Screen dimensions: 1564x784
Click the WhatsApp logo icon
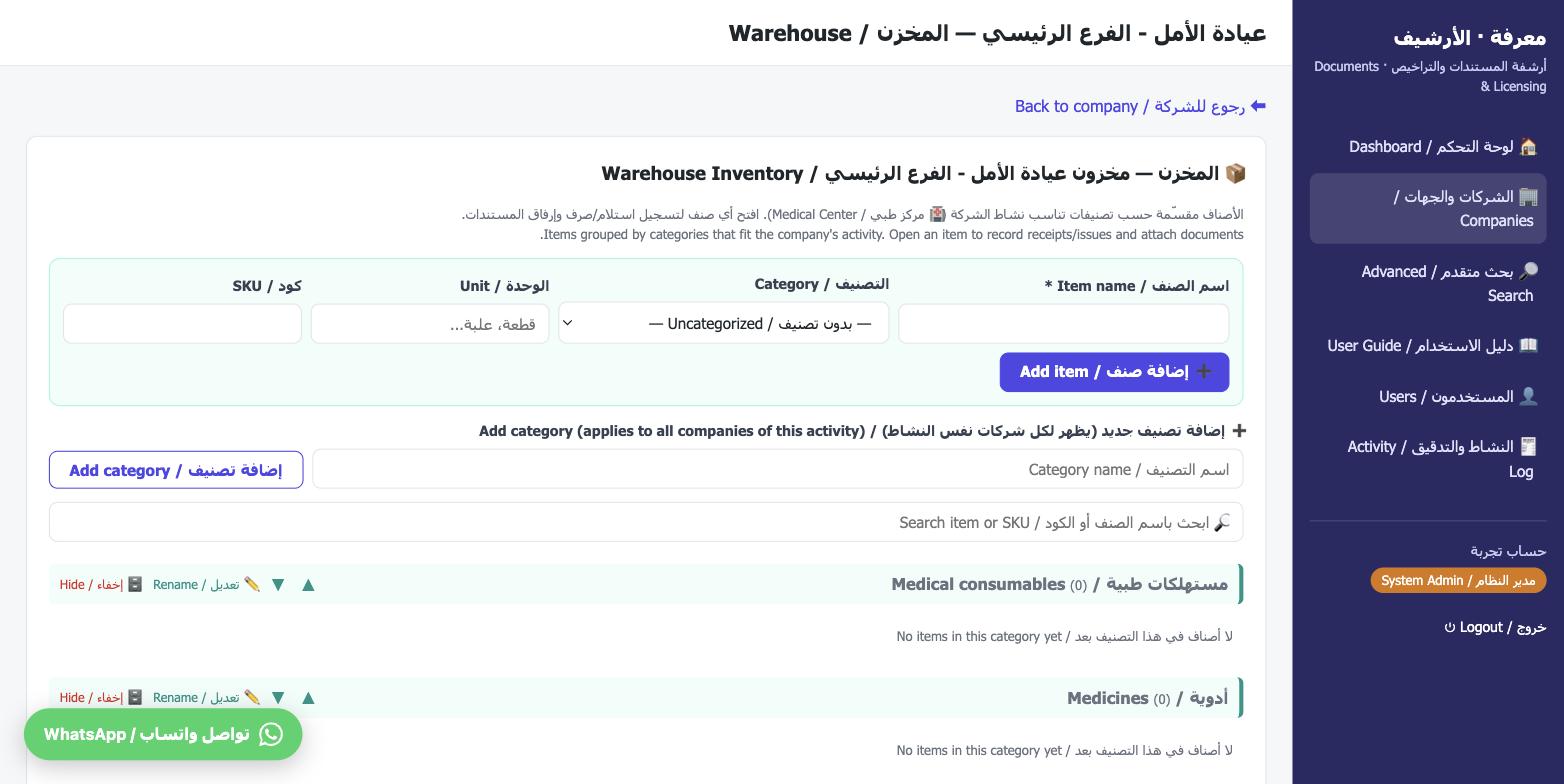(x=270, y=734)
